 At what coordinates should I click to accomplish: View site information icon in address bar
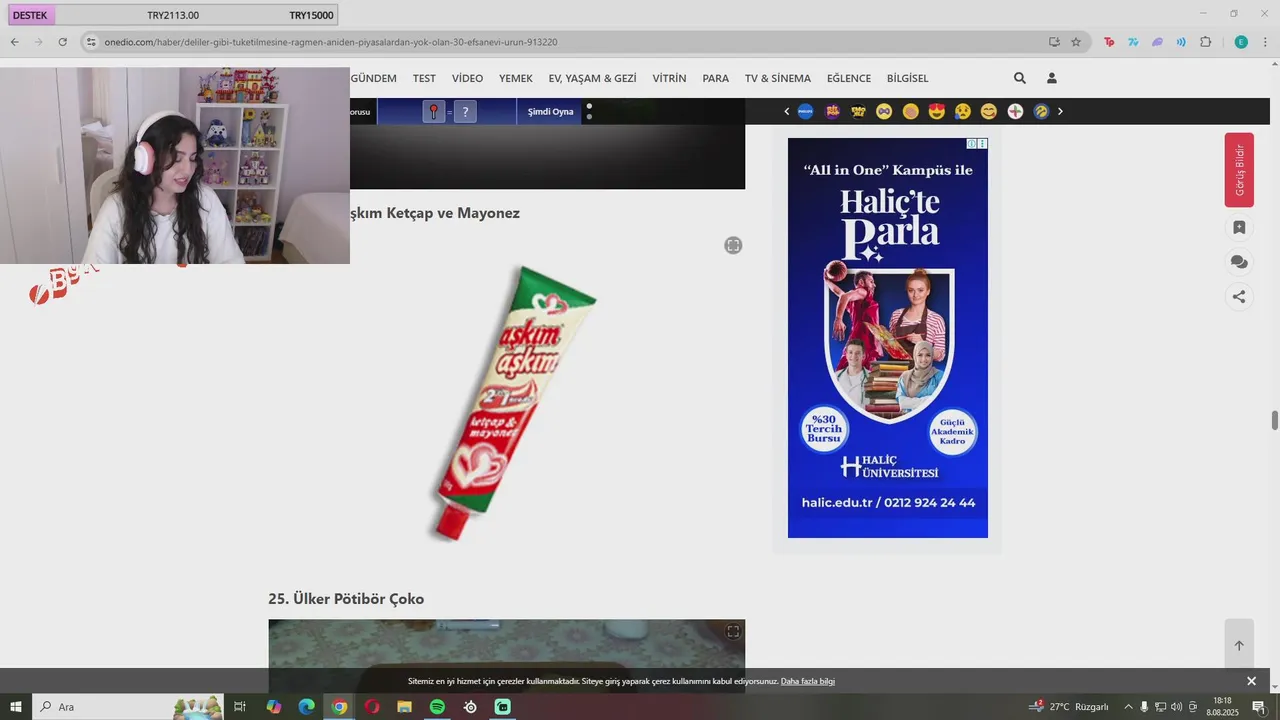tap(91, 42)
